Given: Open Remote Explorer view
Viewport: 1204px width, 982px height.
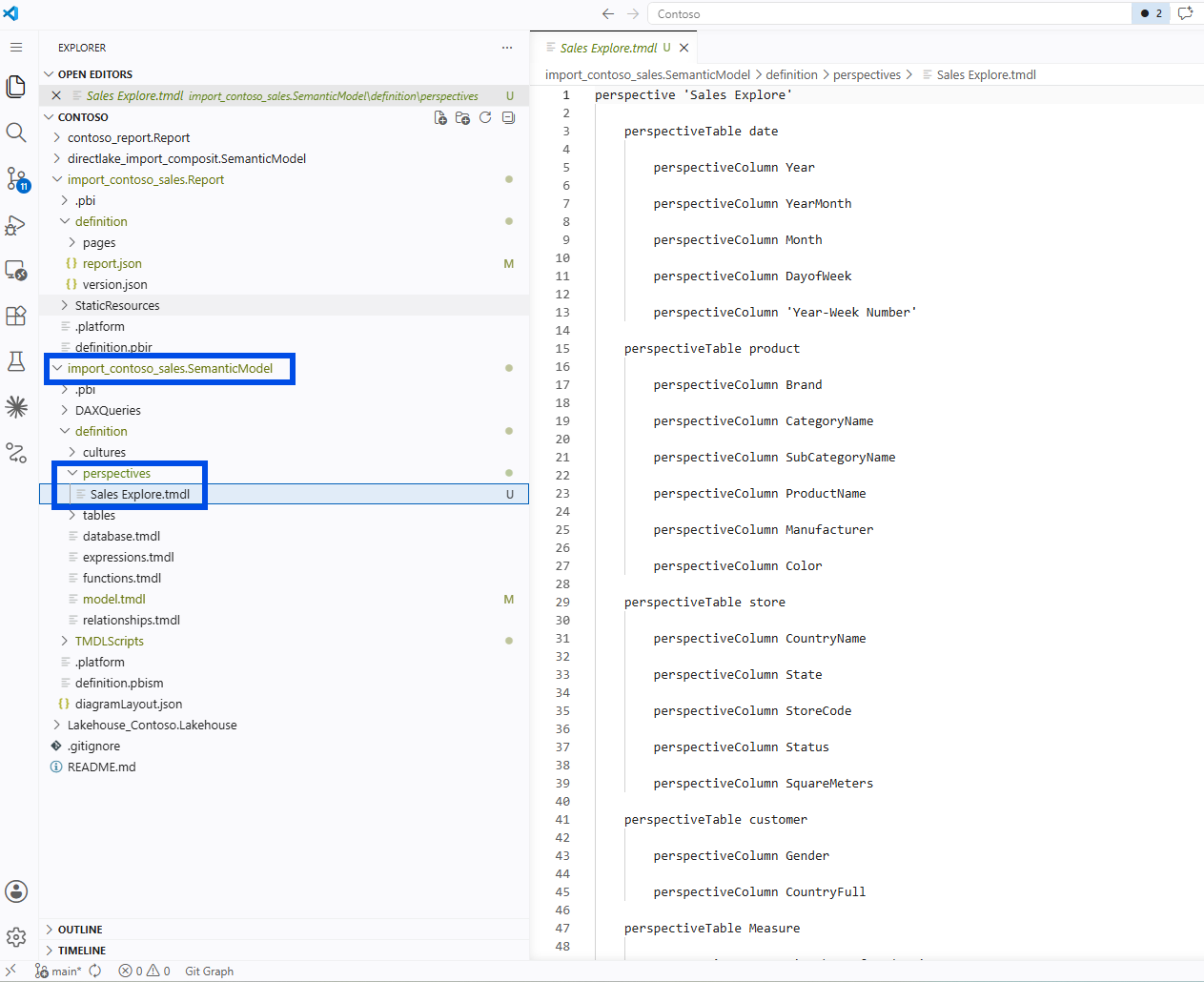Looking at the screenshot, I should point(16,271).
